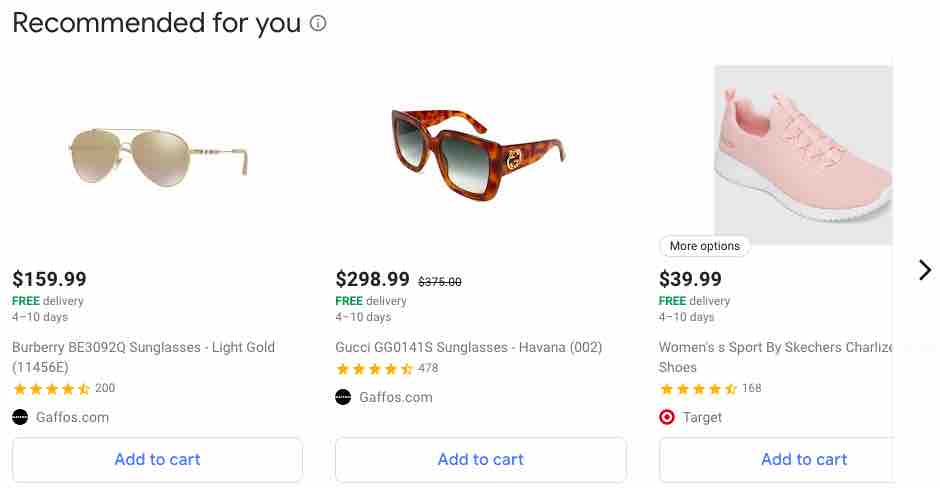Screen dimensions: 940x488
Task: Click the pink Skechers shoe image
Action: [803, 155]
